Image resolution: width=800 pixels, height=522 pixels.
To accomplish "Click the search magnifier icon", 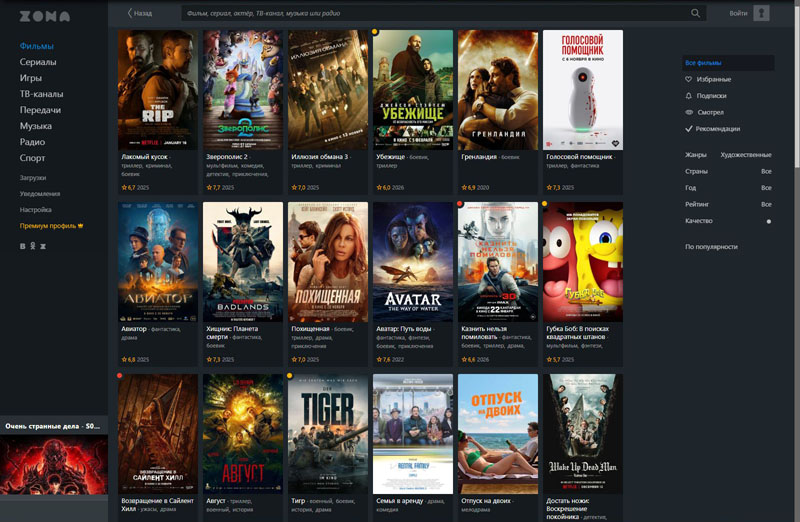I will tap(696, 14).
